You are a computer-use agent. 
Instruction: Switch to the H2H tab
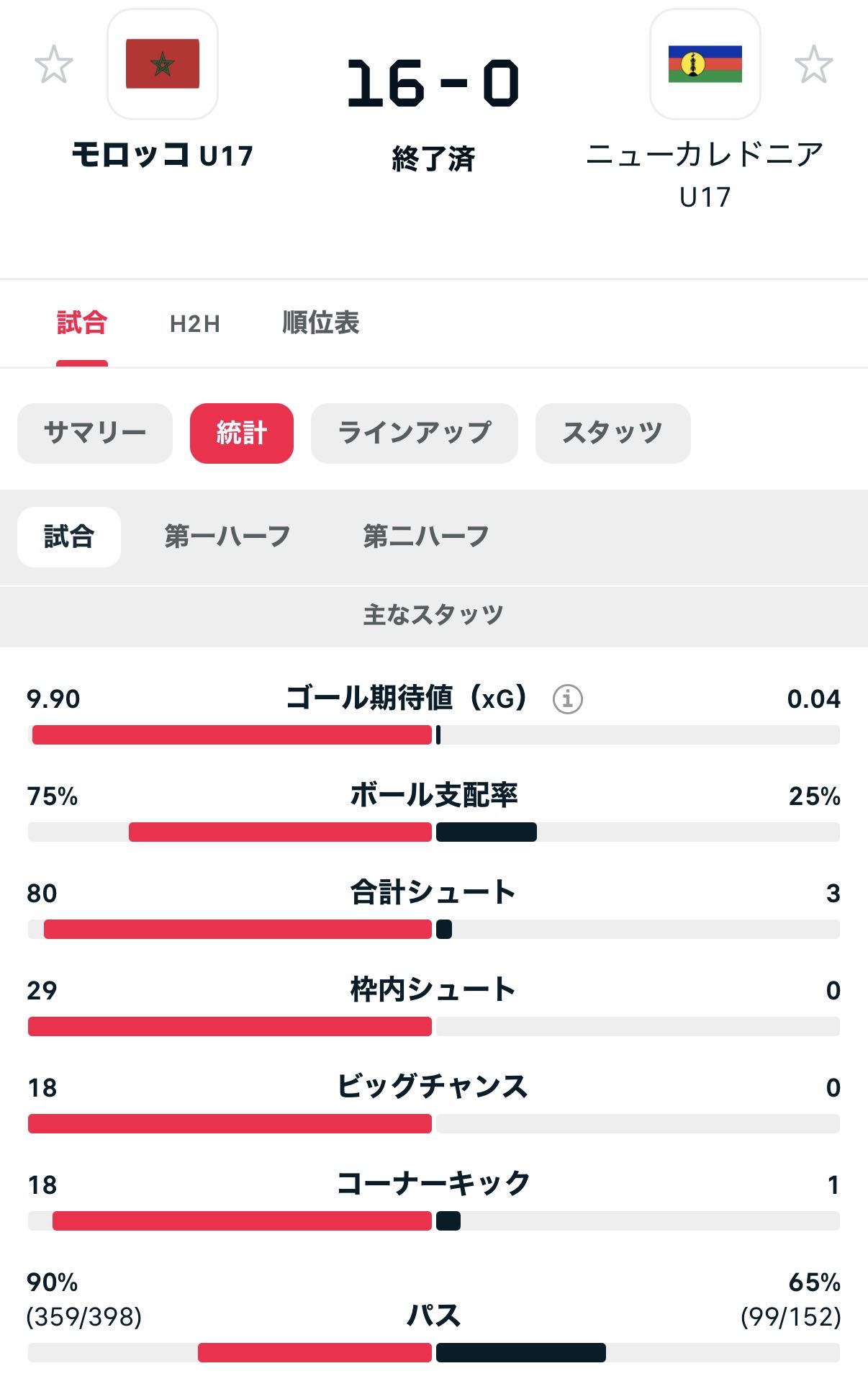tap(195, 323)
